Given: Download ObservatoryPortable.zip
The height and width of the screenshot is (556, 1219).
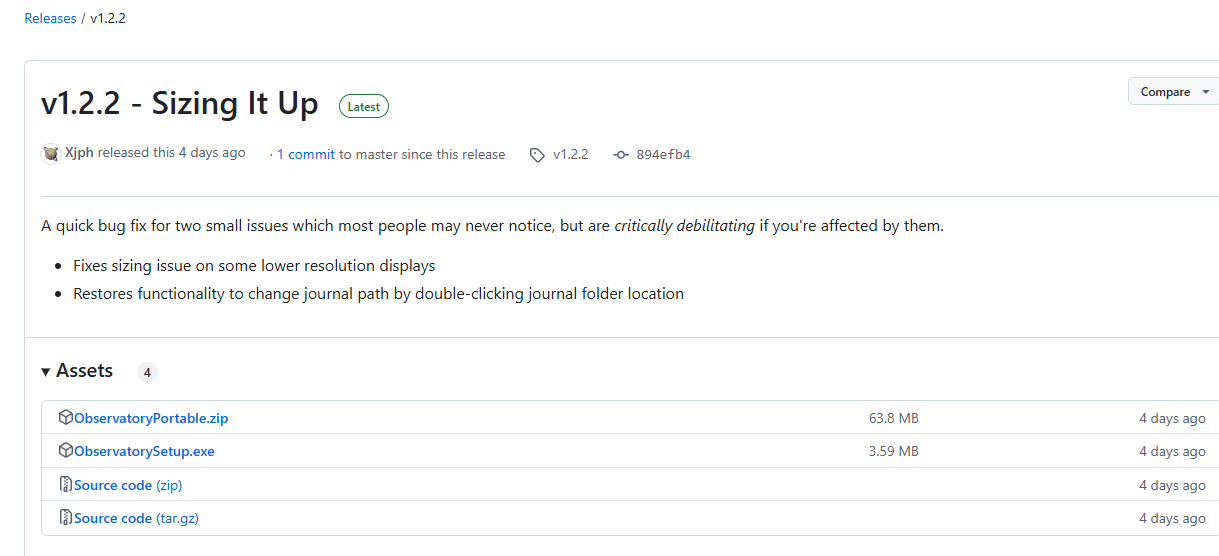Looking at the screenshot, I should point(151,418).
